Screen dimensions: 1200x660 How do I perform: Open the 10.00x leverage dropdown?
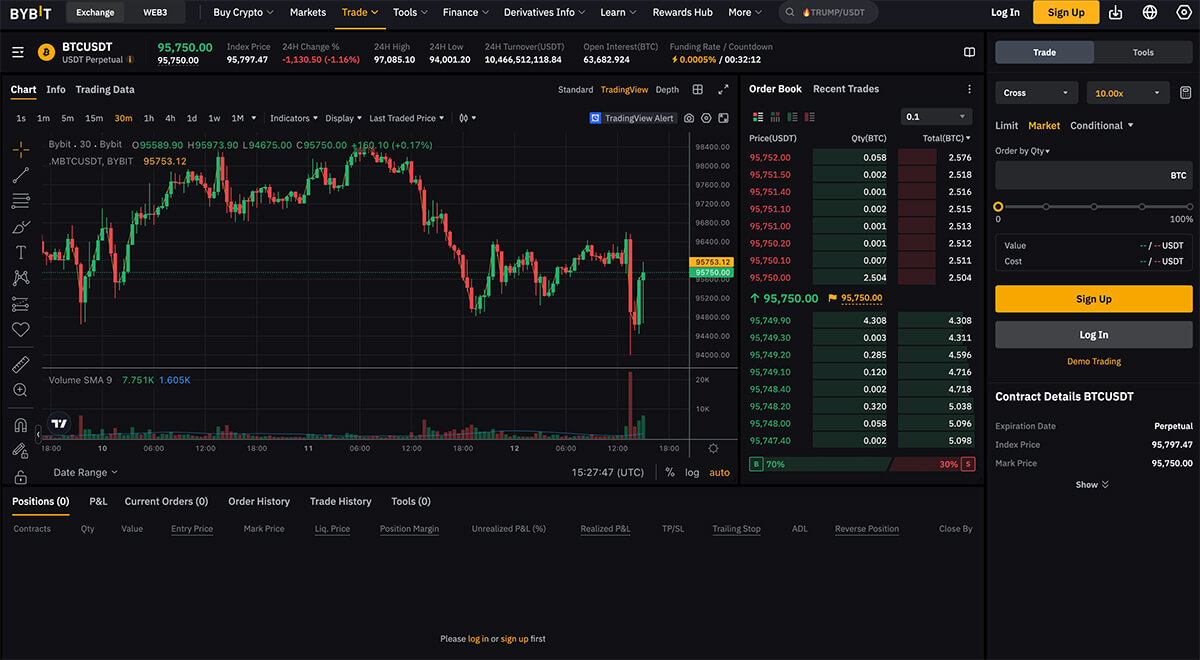pos(1127,93)
